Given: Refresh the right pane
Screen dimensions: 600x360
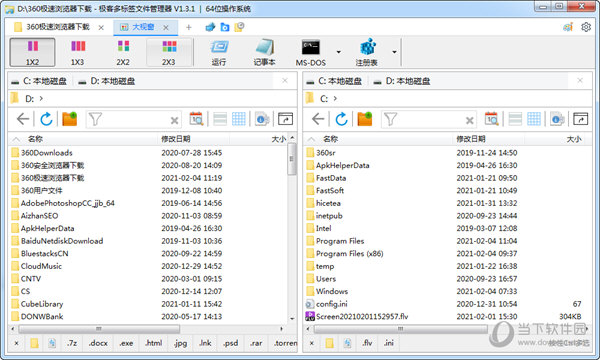Looking at the screenshot, I should 341,119.
